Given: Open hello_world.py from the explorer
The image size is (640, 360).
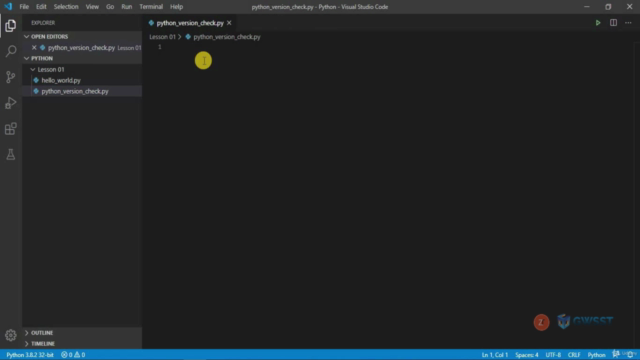Looking at the screenshot, I should (61, 80).
